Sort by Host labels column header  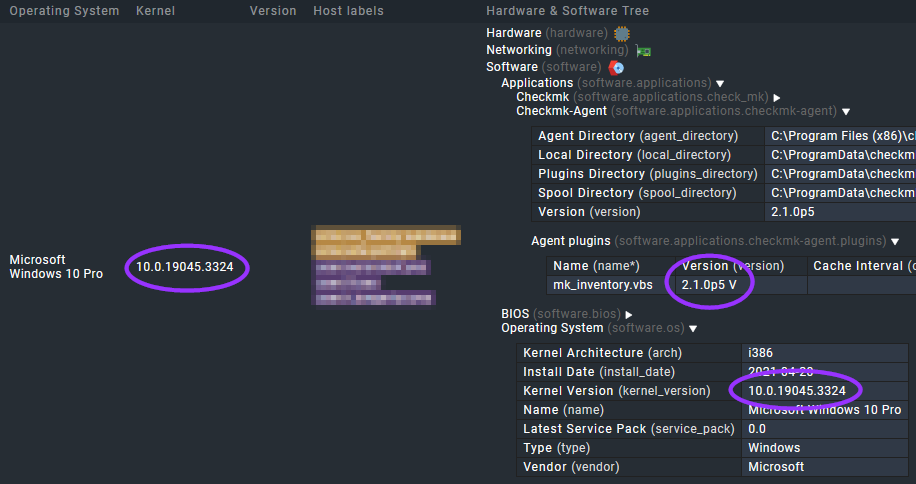(x=348, y=11)
